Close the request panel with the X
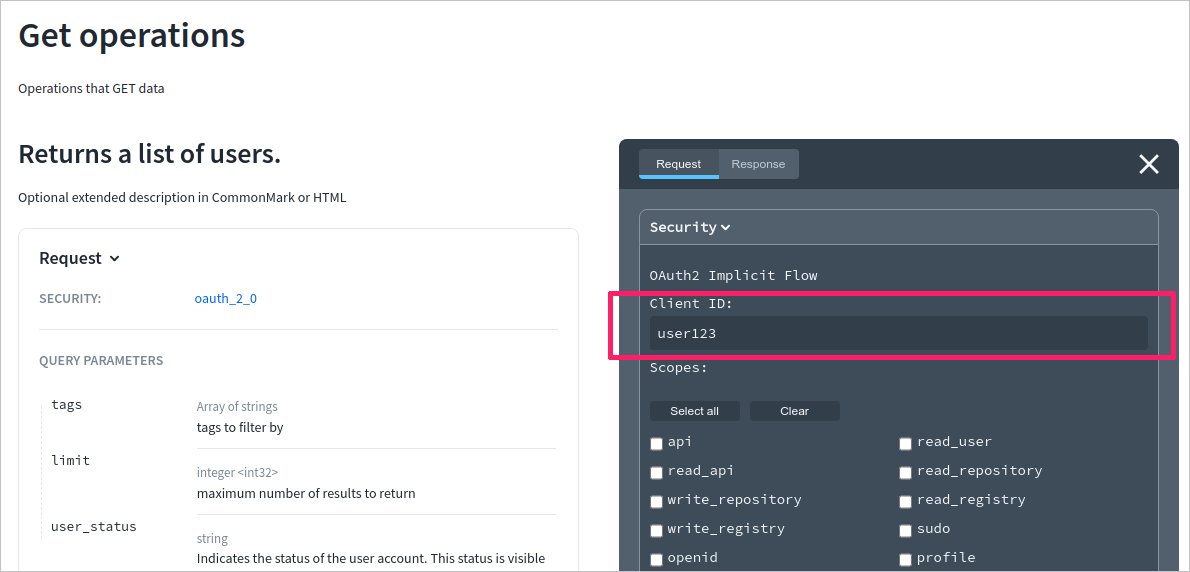This screenshot has width=1190, height=572. coord(1149,165)
